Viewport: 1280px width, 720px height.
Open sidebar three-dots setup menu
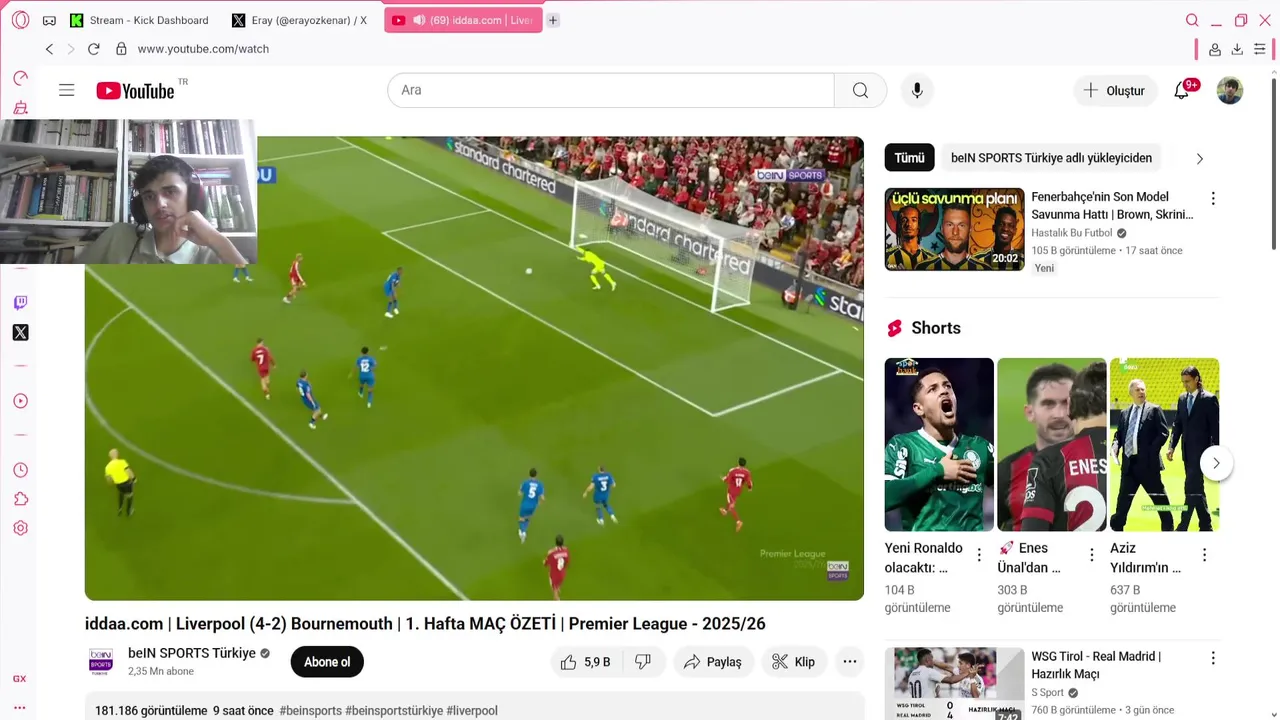(20, 707)
